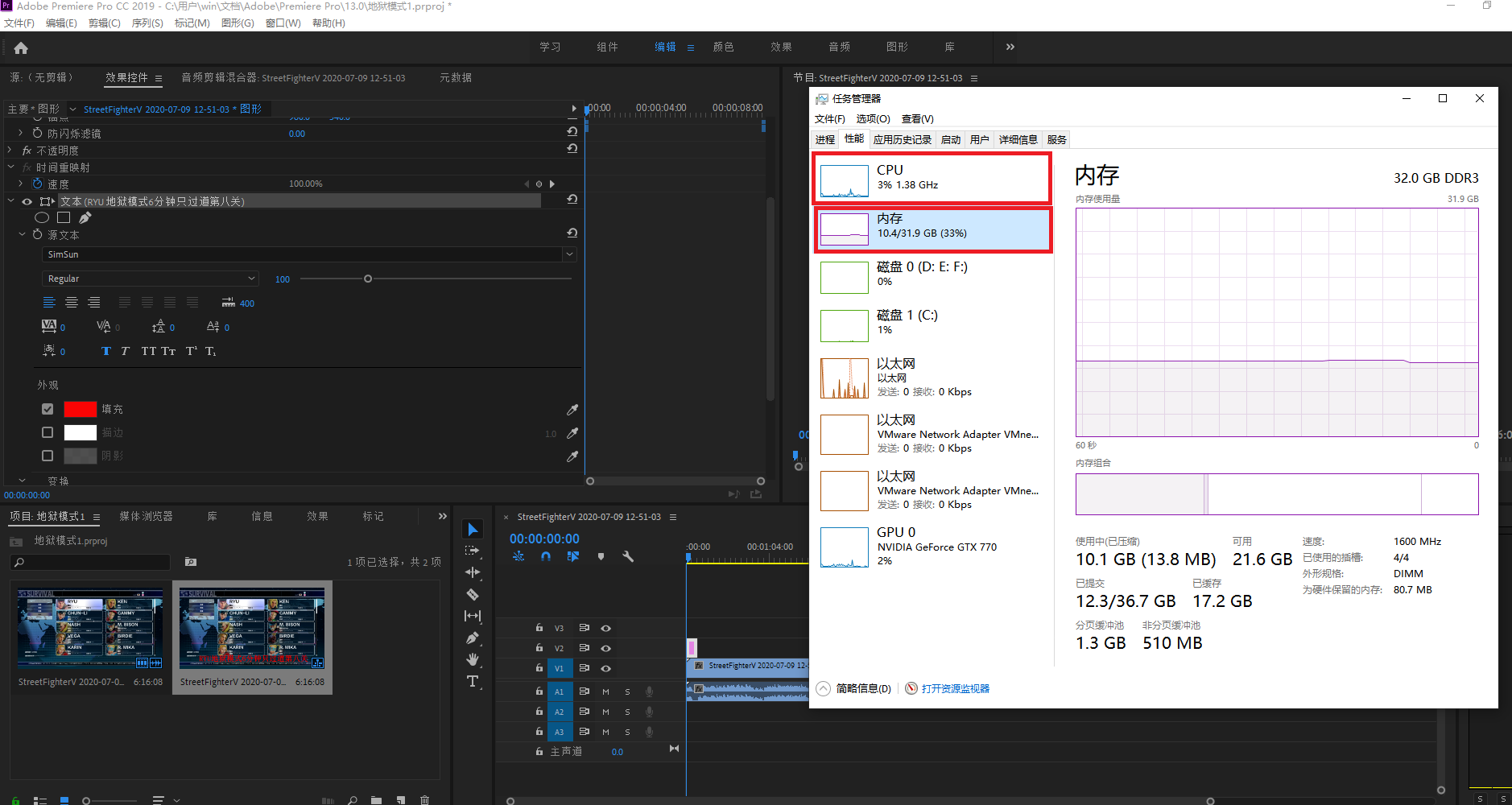This screenshot has height=805, width=1512.
Task: Expand the speed property
Action: 21,184
